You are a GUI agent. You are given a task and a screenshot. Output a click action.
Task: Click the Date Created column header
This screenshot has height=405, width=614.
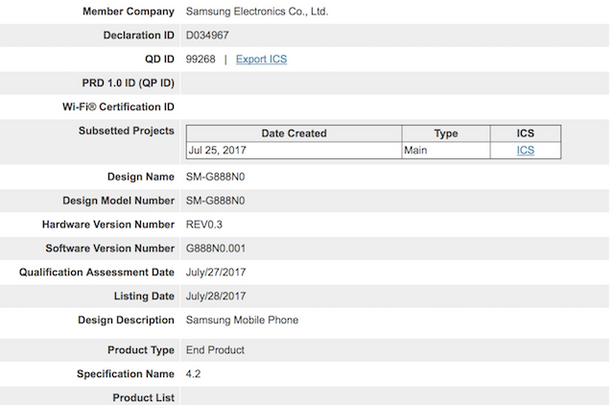[294, 133]
